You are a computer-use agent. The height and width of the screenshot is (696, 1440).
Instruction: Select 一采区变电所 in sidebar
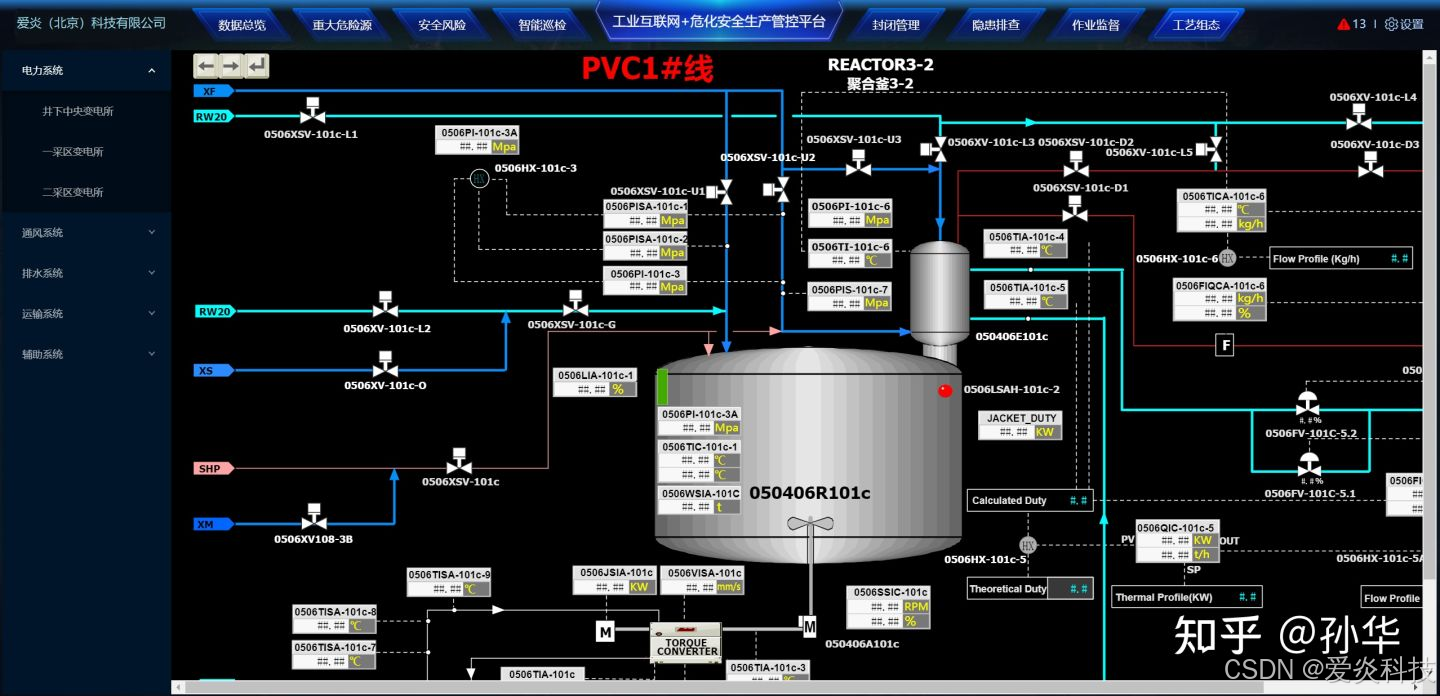pos(73,152)
